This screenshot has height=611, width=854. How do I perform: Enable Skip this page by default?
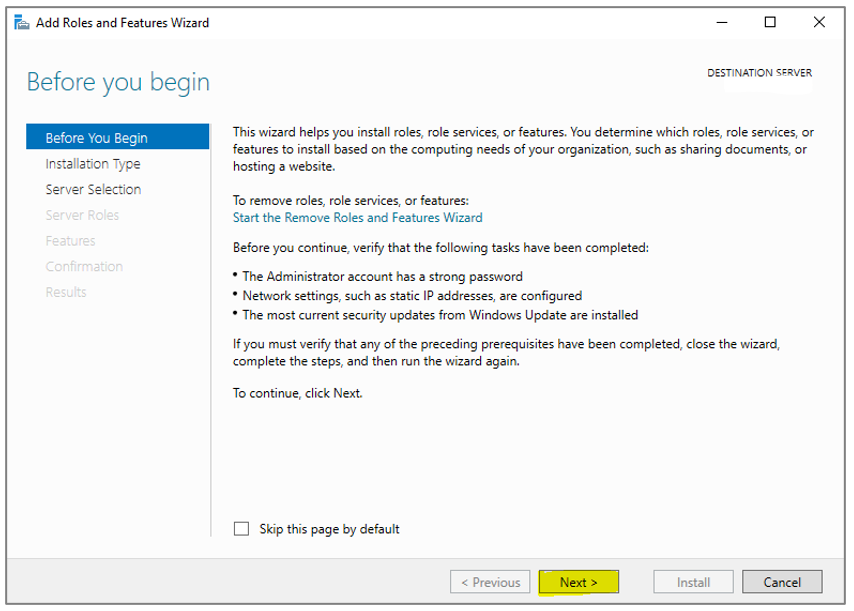[x=241, y=528]
